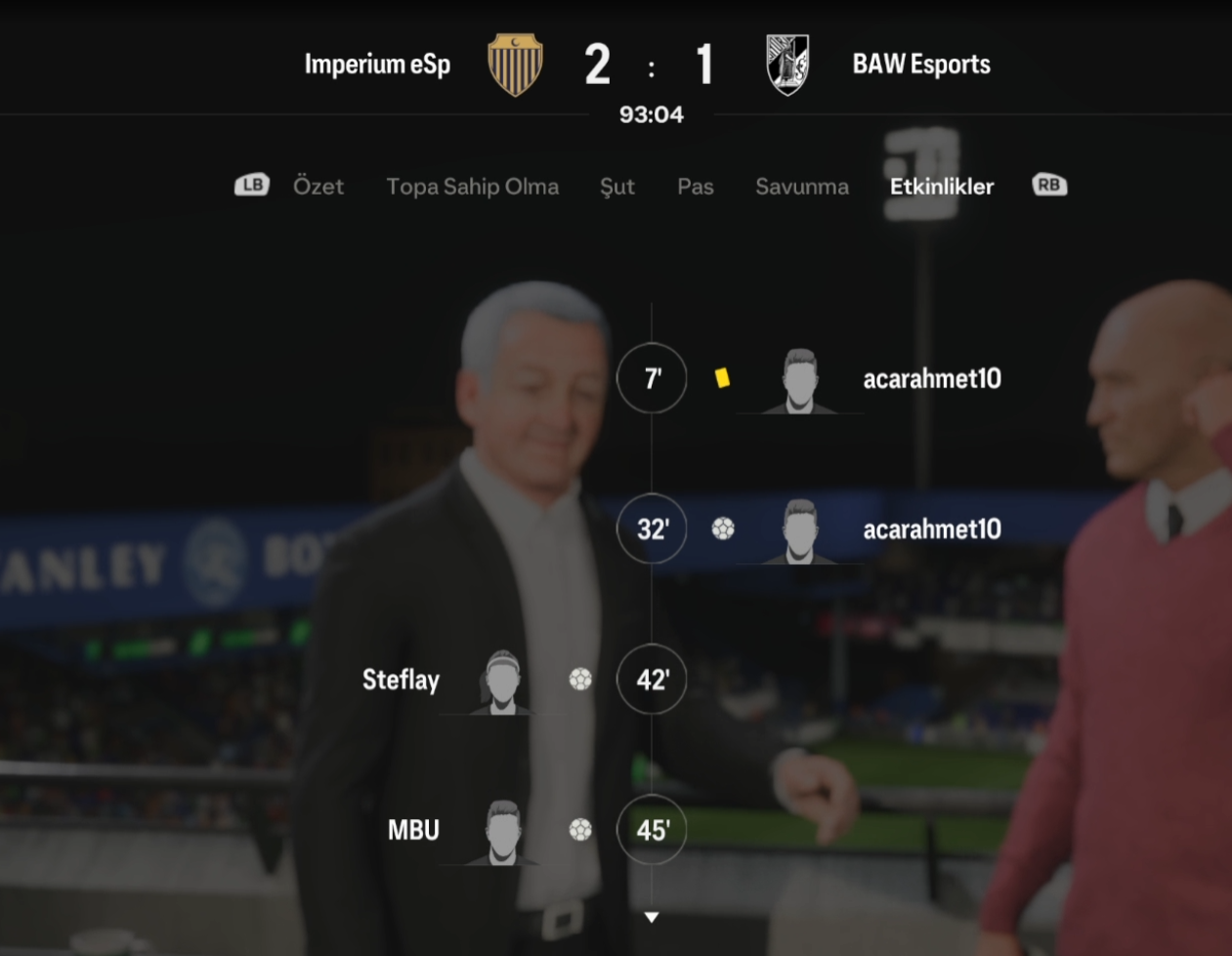Select the Etkinlikler tab
The width and height of the screenshot is (1232, 956).
tap(942, 186)
